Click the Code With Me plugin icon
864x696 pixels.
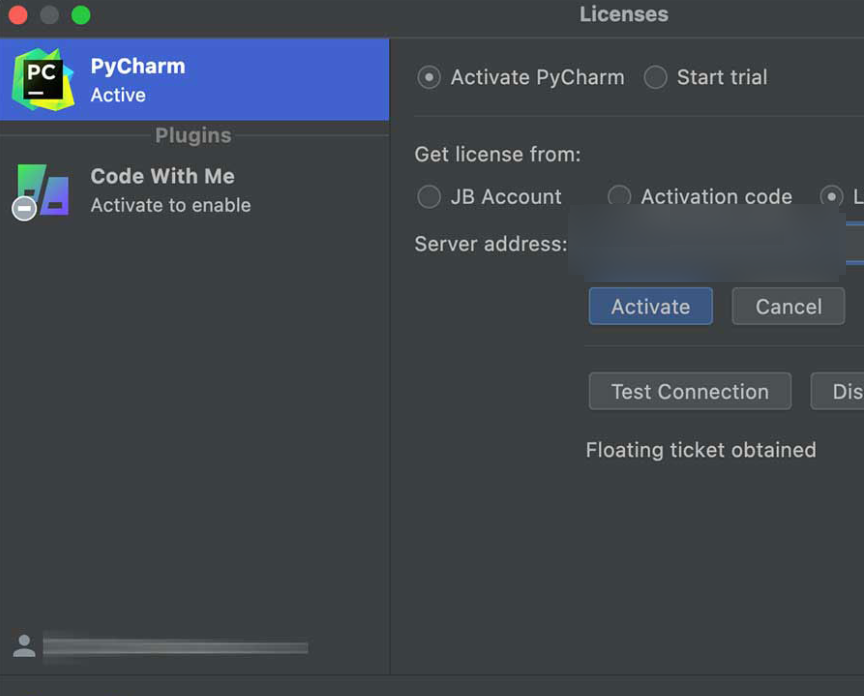(x=45, y=189)
